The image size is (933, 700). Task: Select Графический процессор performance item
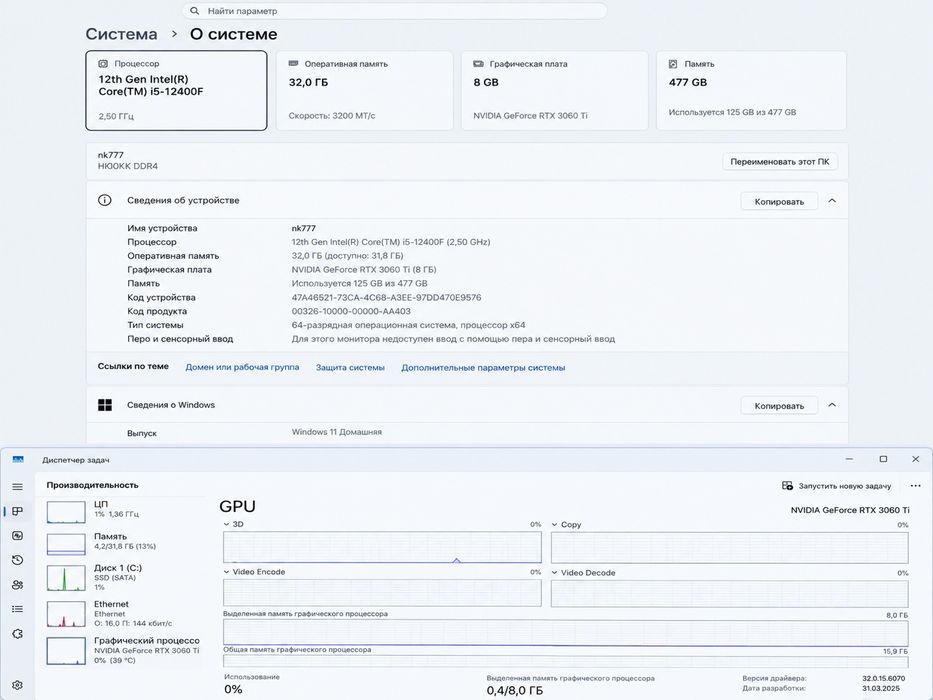click(124, 650)
